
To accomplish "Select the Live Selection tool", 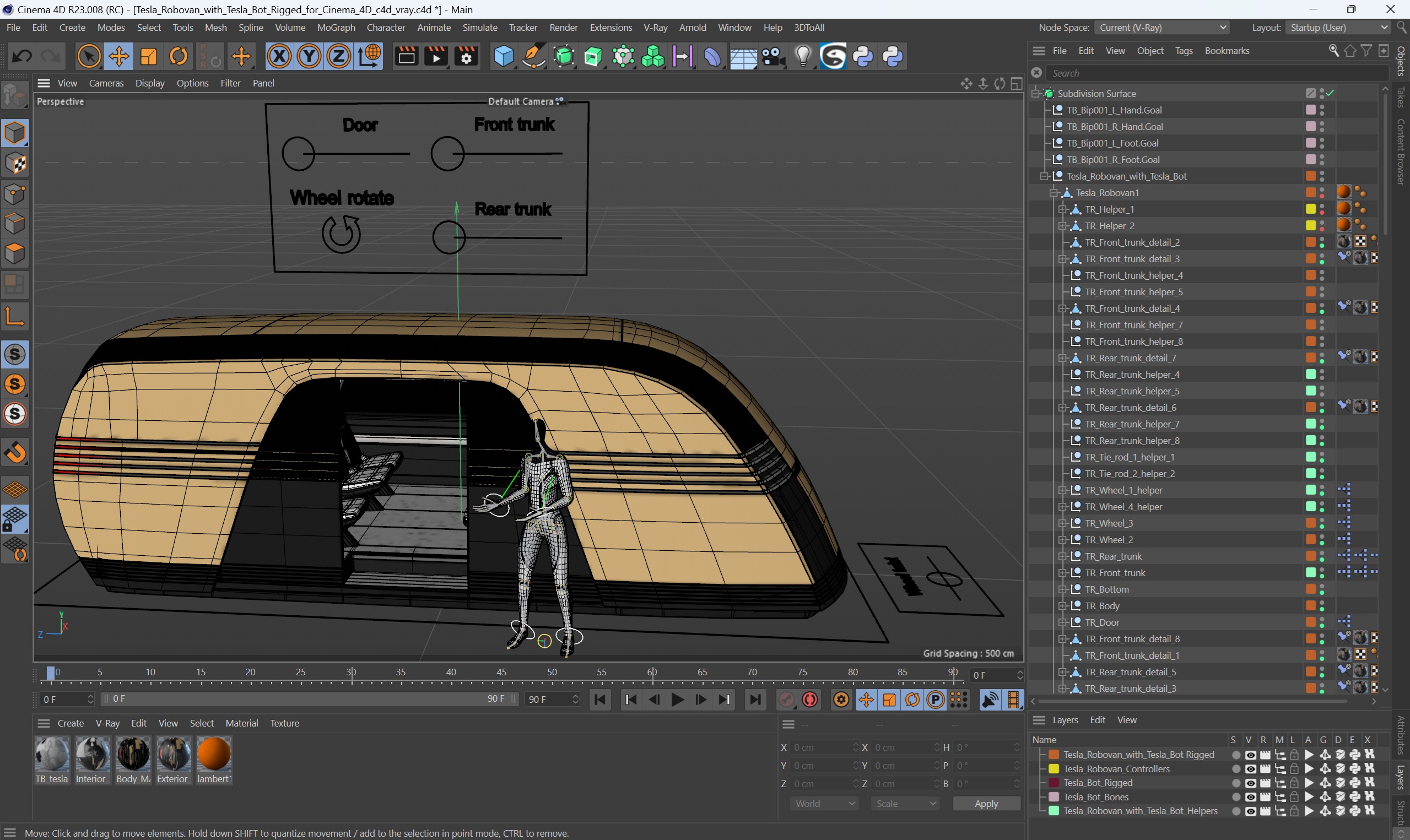I will tap(89, 56).
